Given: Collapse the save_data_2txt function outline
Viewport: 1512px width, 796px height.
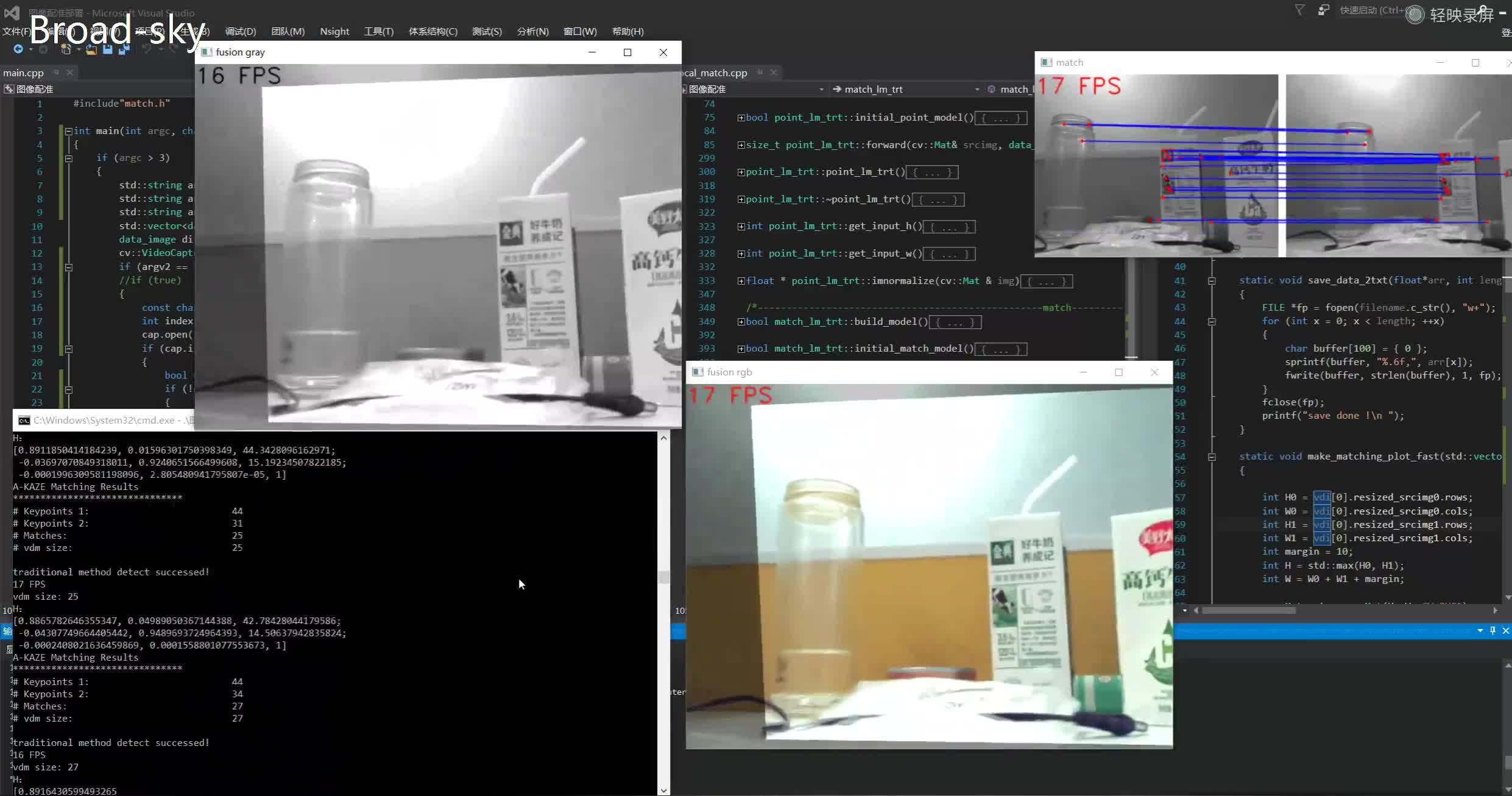Looking at the screenshot, I should (1212, 280).
